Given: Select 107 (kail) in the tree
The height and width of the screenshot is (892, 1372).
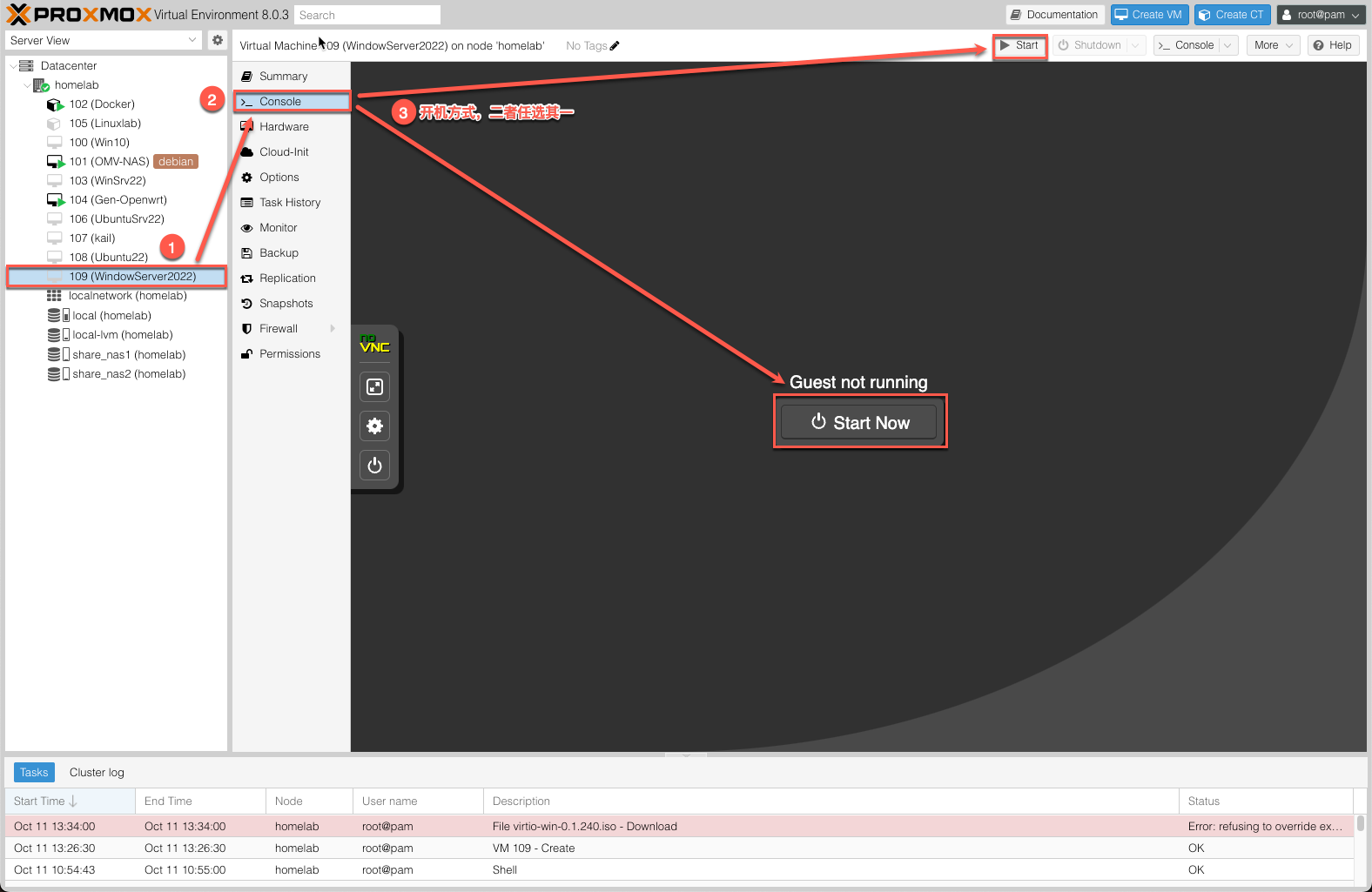Looking at the screenshot, I should coord(117,238).
